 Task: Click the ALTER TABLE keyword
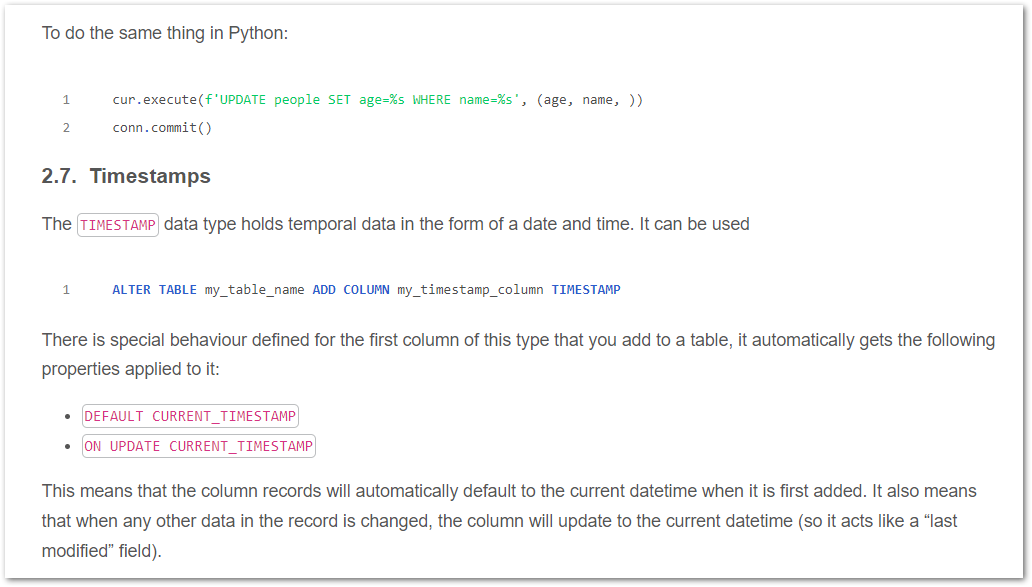tap(154, 290)
